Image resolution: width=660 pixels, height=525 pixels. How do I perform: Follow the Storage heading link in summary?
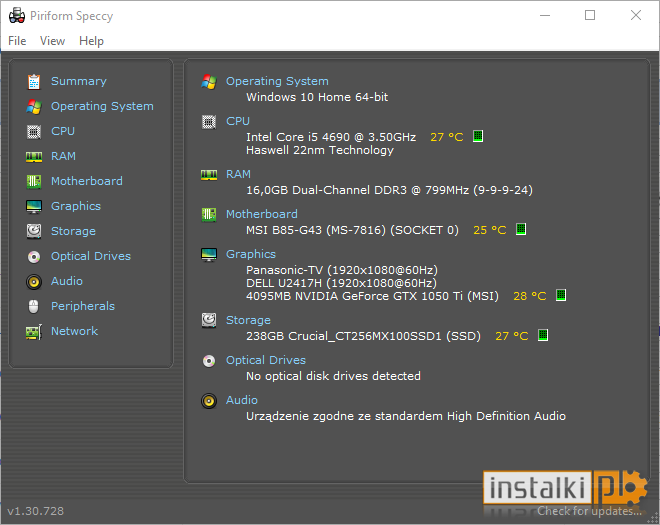coord(248,320)
